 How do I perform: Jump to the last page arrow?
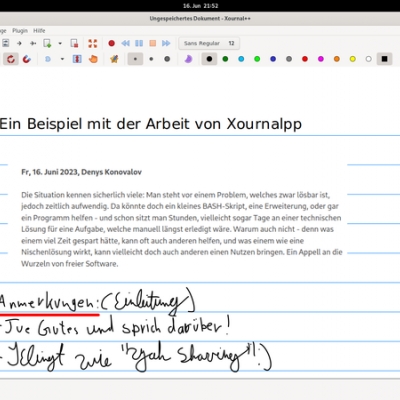click(33, 43)
